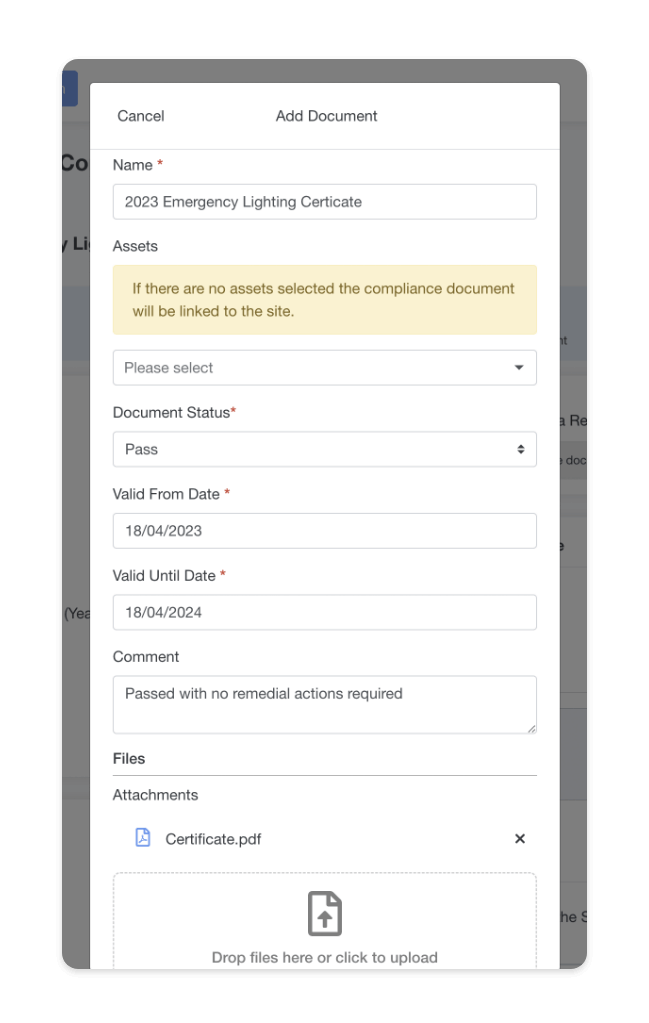Remove the Certificate.pdf attachment
Image resolution: width=649 pixels, height=1023 pixels.
[520, 838]
